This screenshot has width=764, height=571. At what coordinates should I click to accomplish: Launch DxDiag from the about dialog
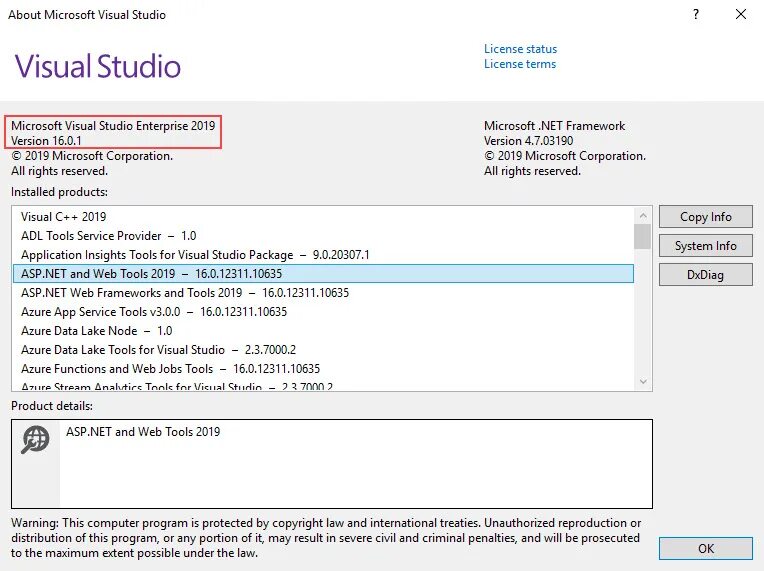pos(706,275)
